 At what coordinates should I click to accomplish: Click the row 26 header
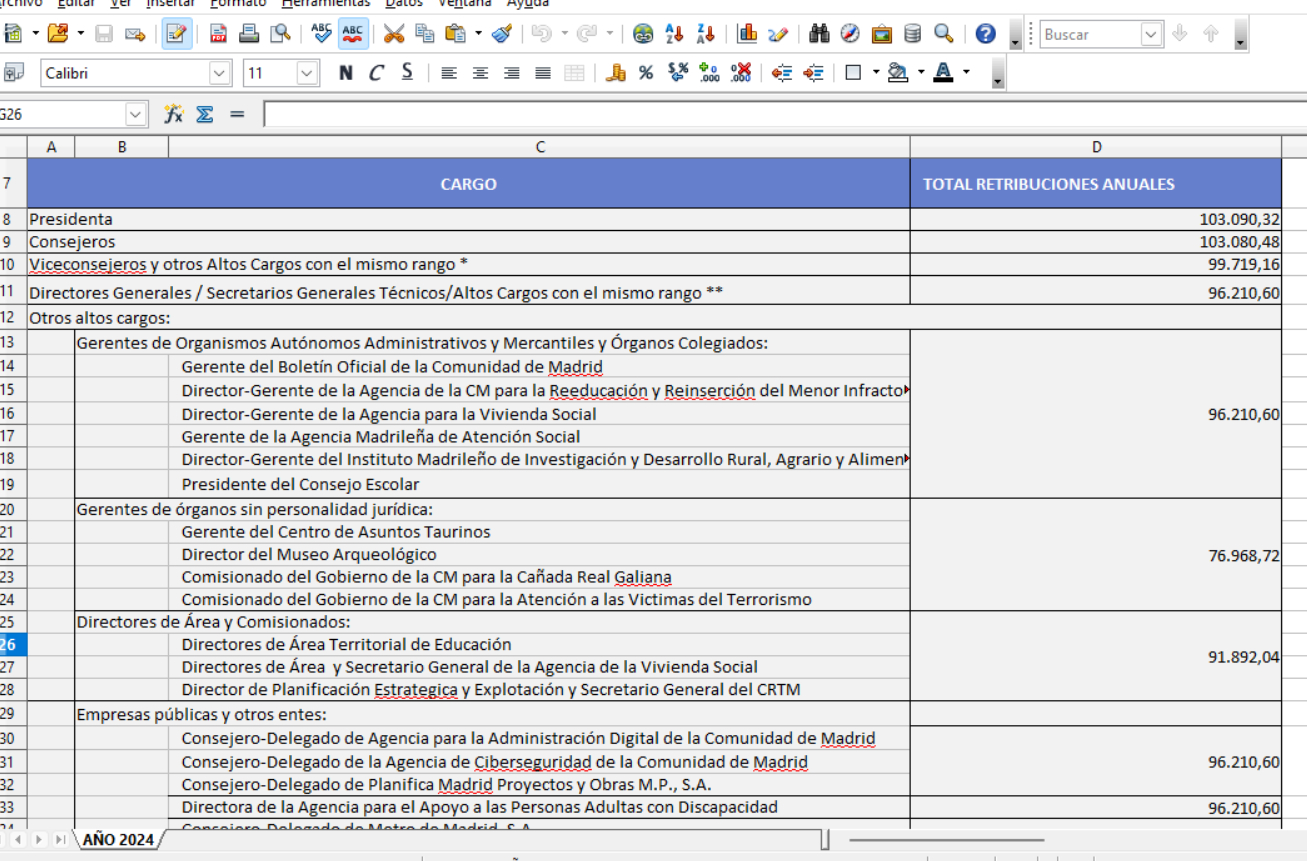(x=12, y=645)
